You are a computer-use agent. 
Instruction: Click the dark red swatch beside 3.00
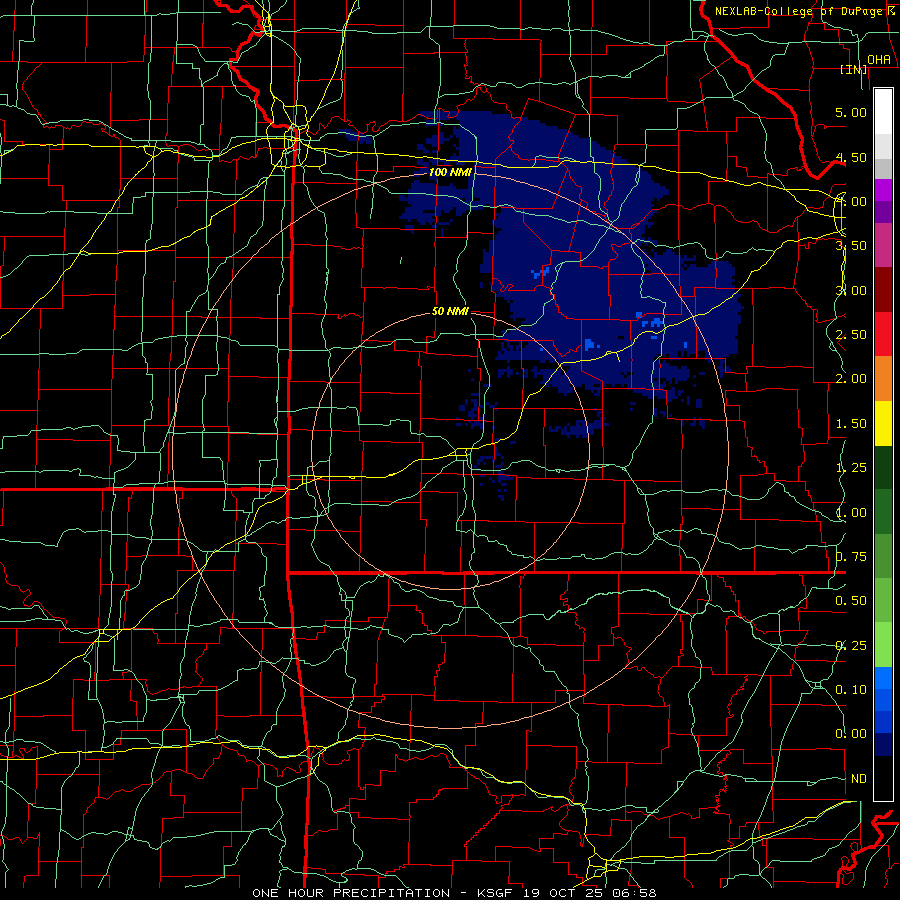click(883, 290)
